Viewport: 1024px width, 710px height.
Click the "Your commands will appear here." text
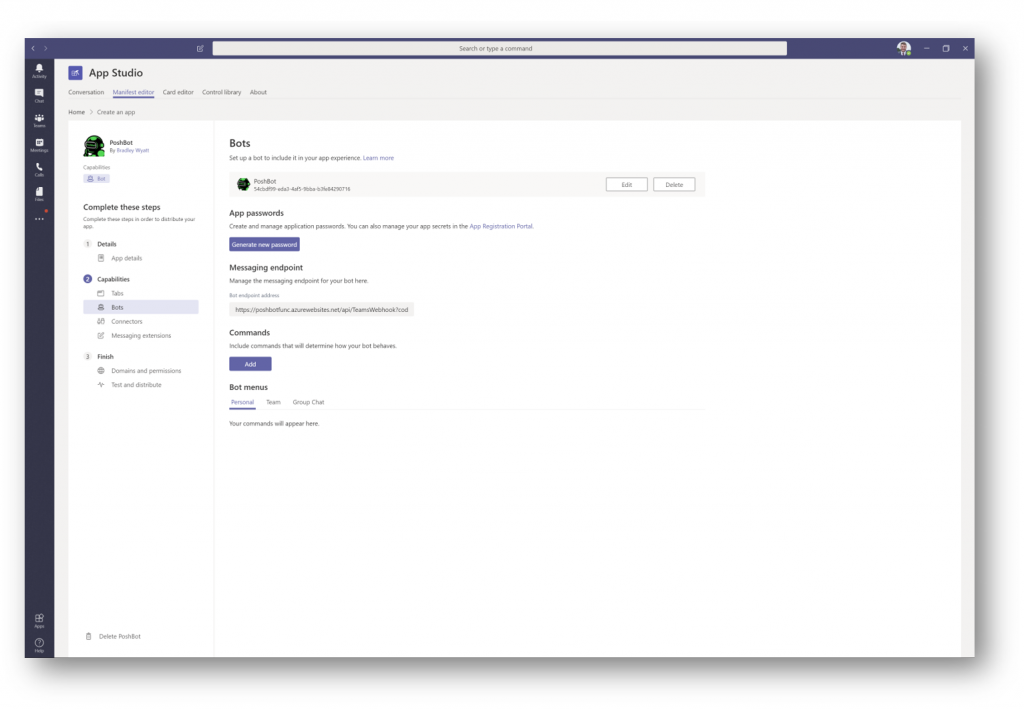pos(274,424)
